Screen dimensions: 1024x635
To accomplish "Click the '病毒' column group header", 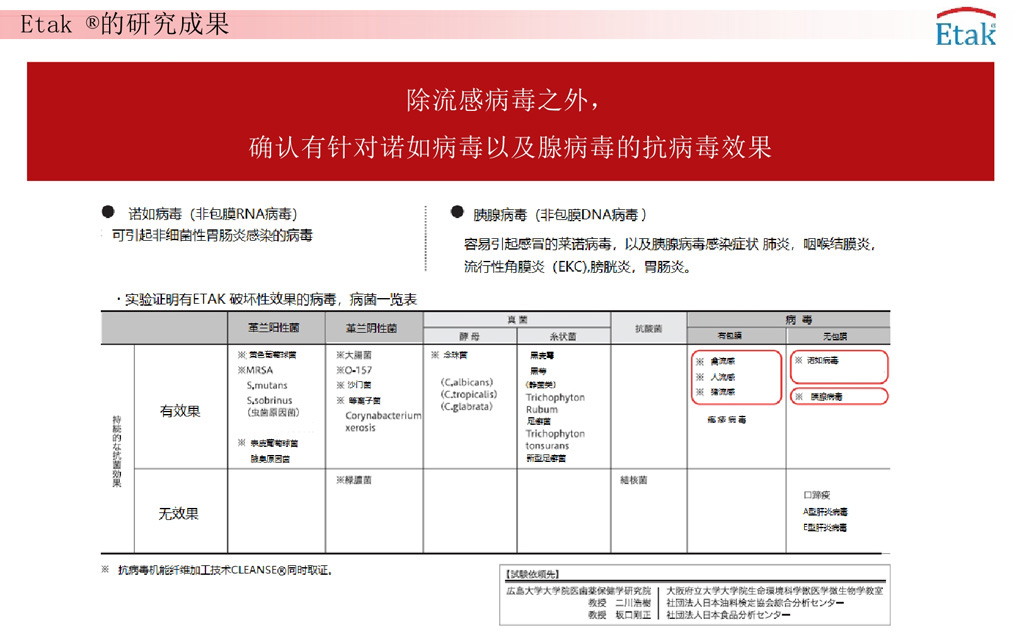I will point(799,319).
